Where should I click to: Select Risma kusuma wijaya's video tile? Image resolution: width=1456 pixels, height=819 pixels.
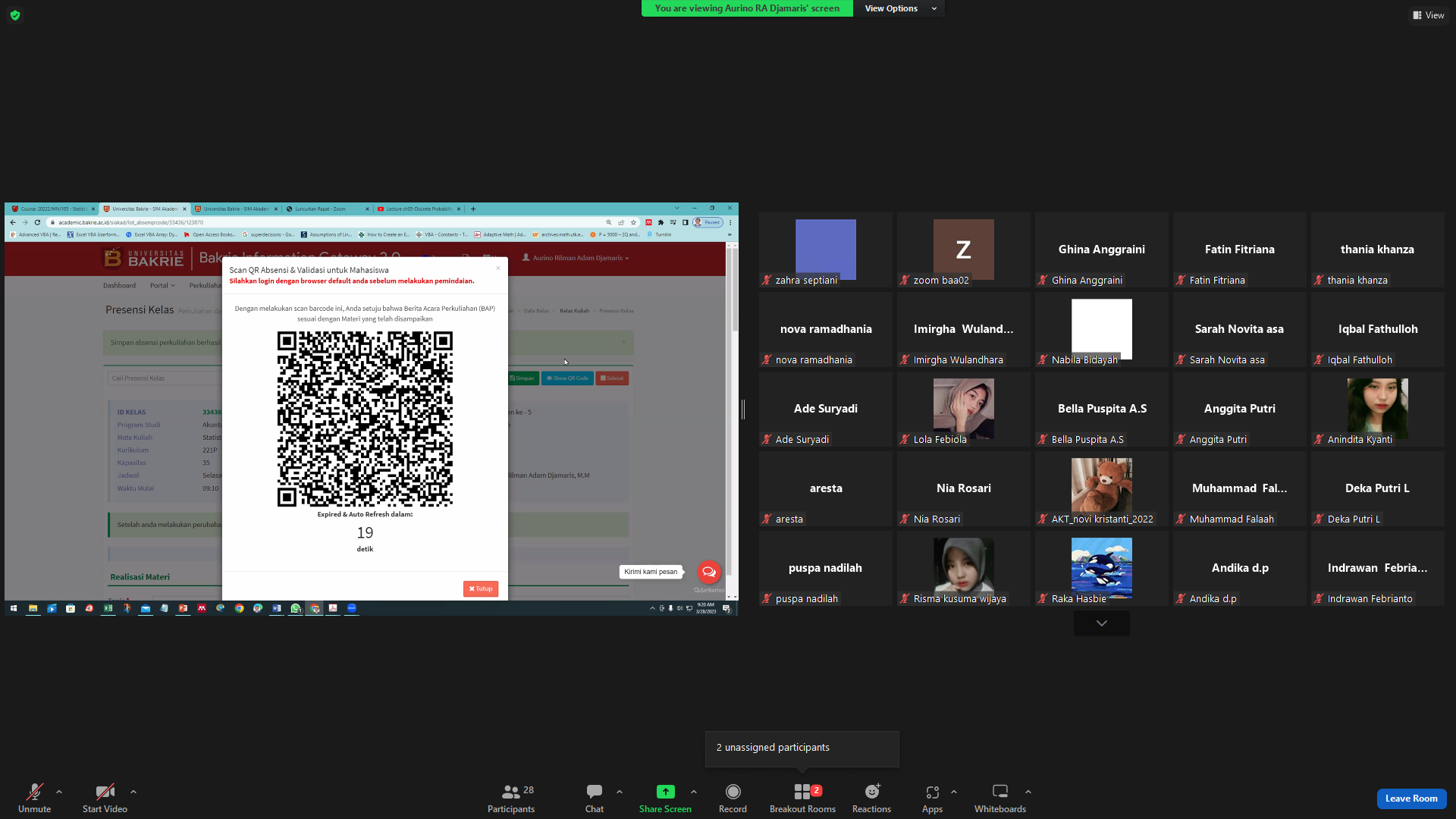coord(964,569)
